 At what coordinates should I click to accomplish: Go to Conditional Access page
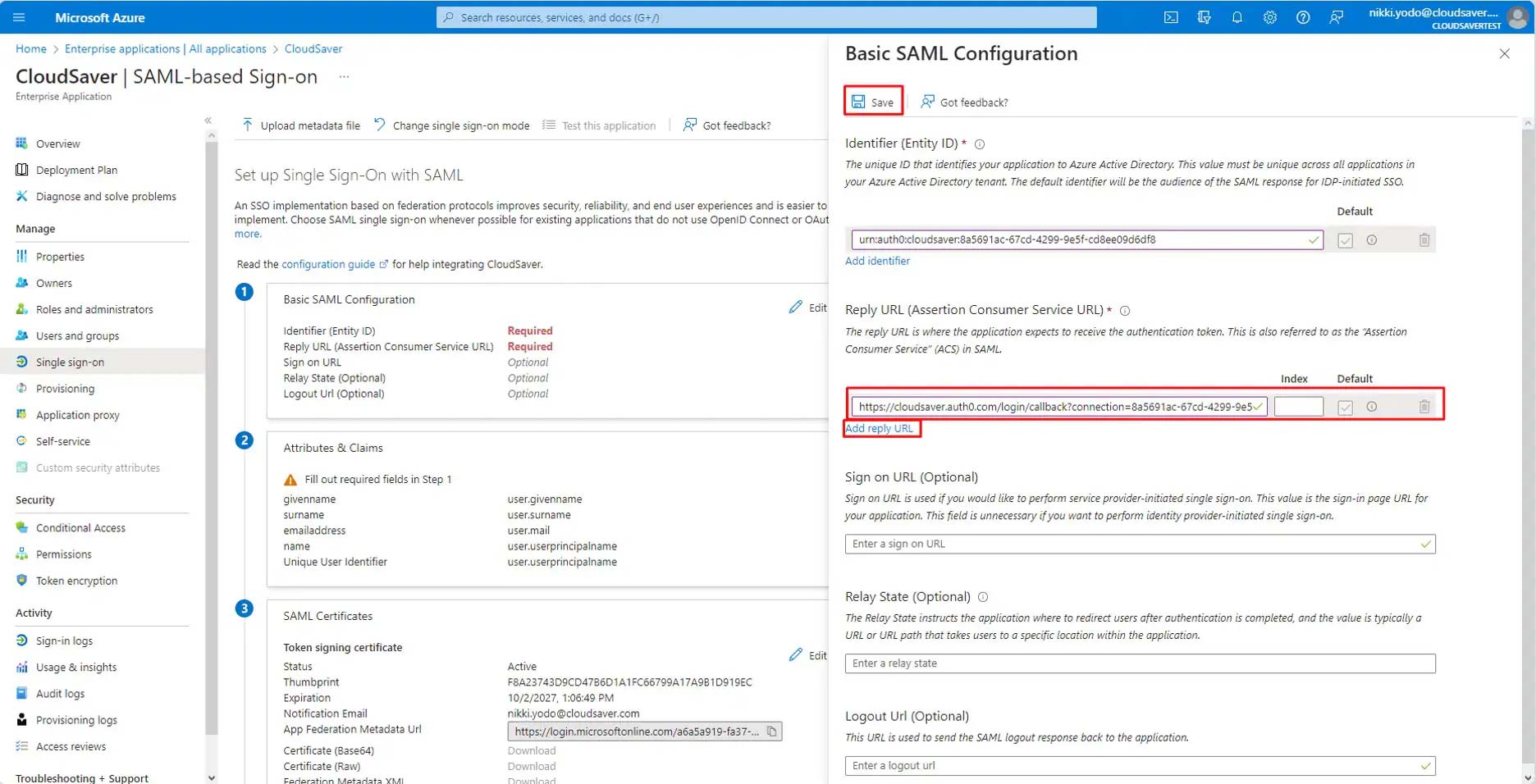80,528
